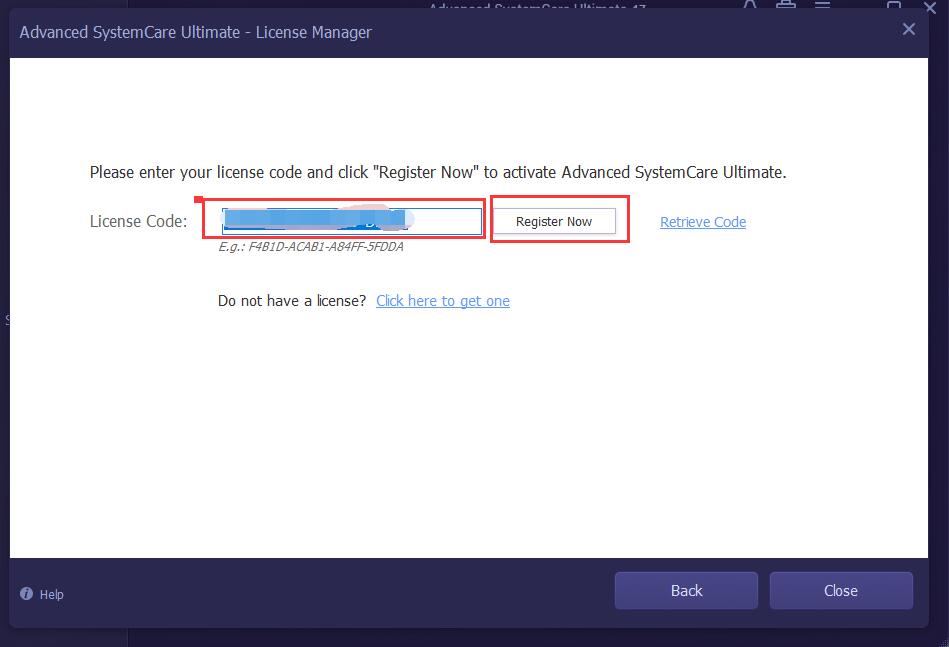Image resolution: width=949 pixels, height=647 pixels.
Task: Click the example code text 'F4B1D-ACAB1-A84FF-5FDDA'
Action: 326,247
